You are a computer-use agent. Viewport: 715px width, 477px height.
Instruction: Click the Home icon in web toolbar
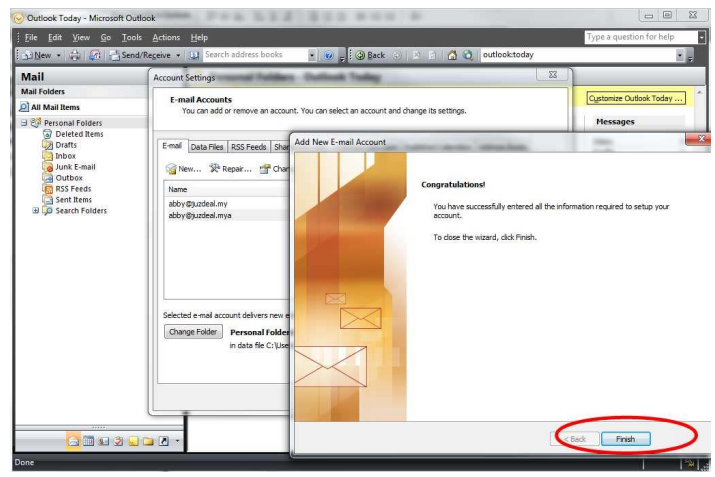(x=452, y=55)
